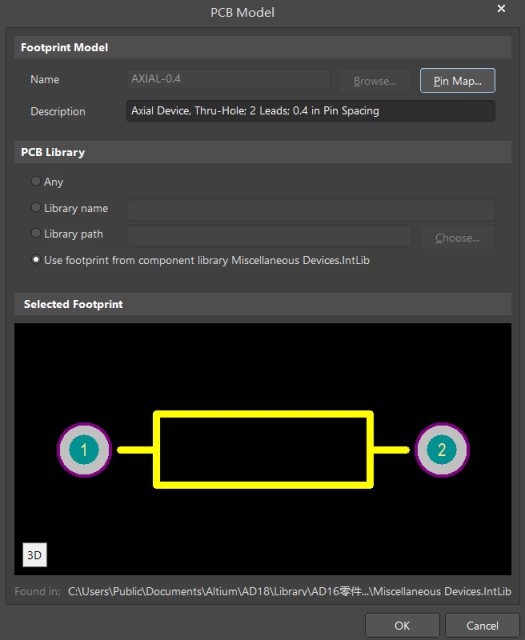The image size is (525, 640).
Task: Click the Library path text field
Action: point(269,236)
